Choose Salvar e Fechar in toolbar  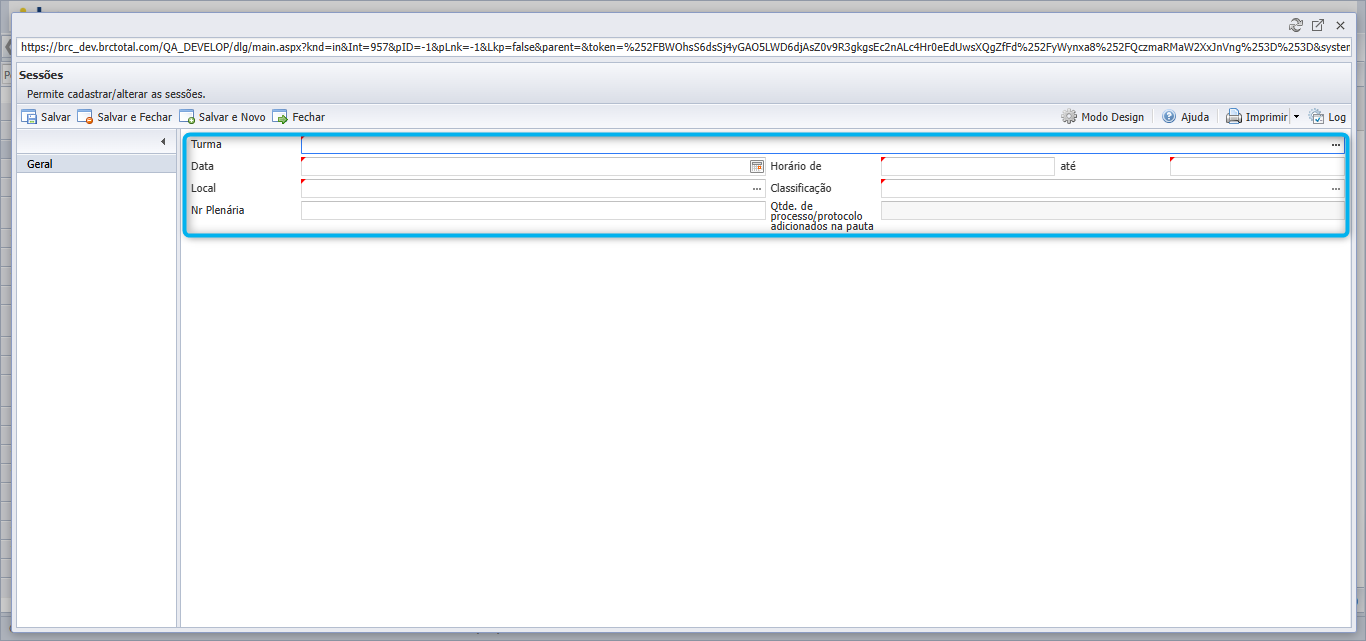pos(125,117)
